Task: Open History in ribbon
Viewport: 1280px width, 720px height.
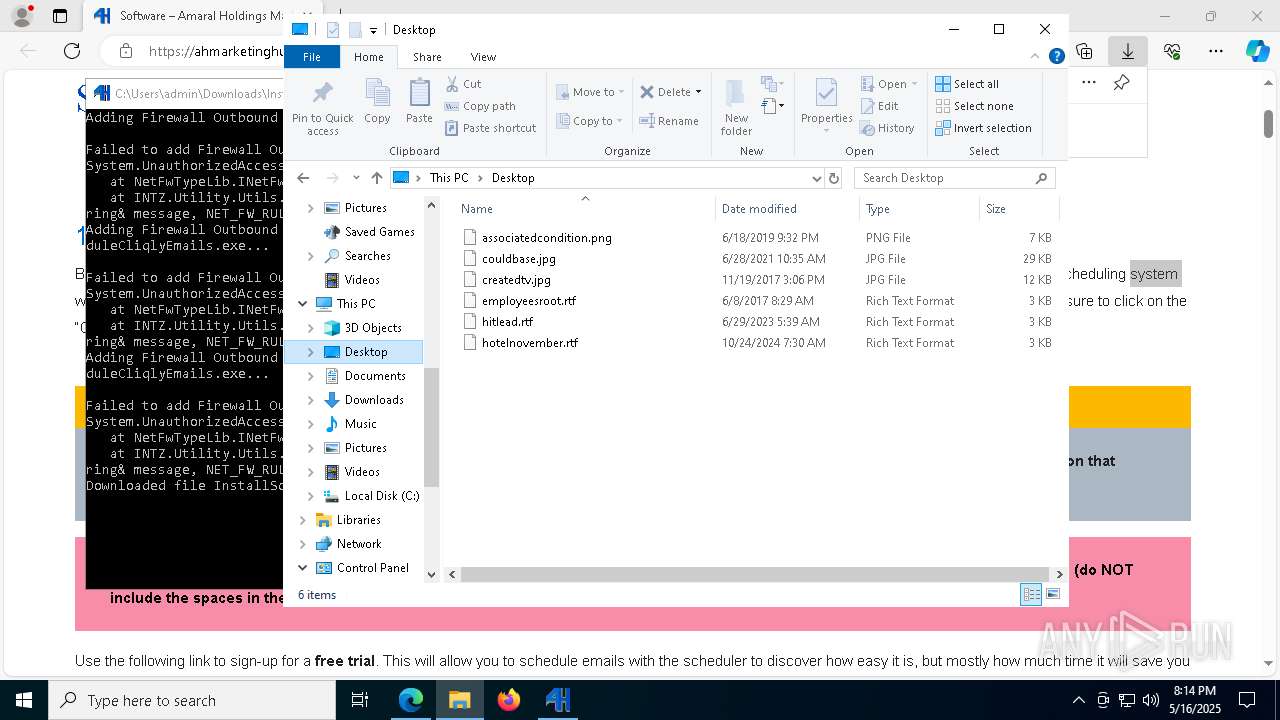Action: 887,128
